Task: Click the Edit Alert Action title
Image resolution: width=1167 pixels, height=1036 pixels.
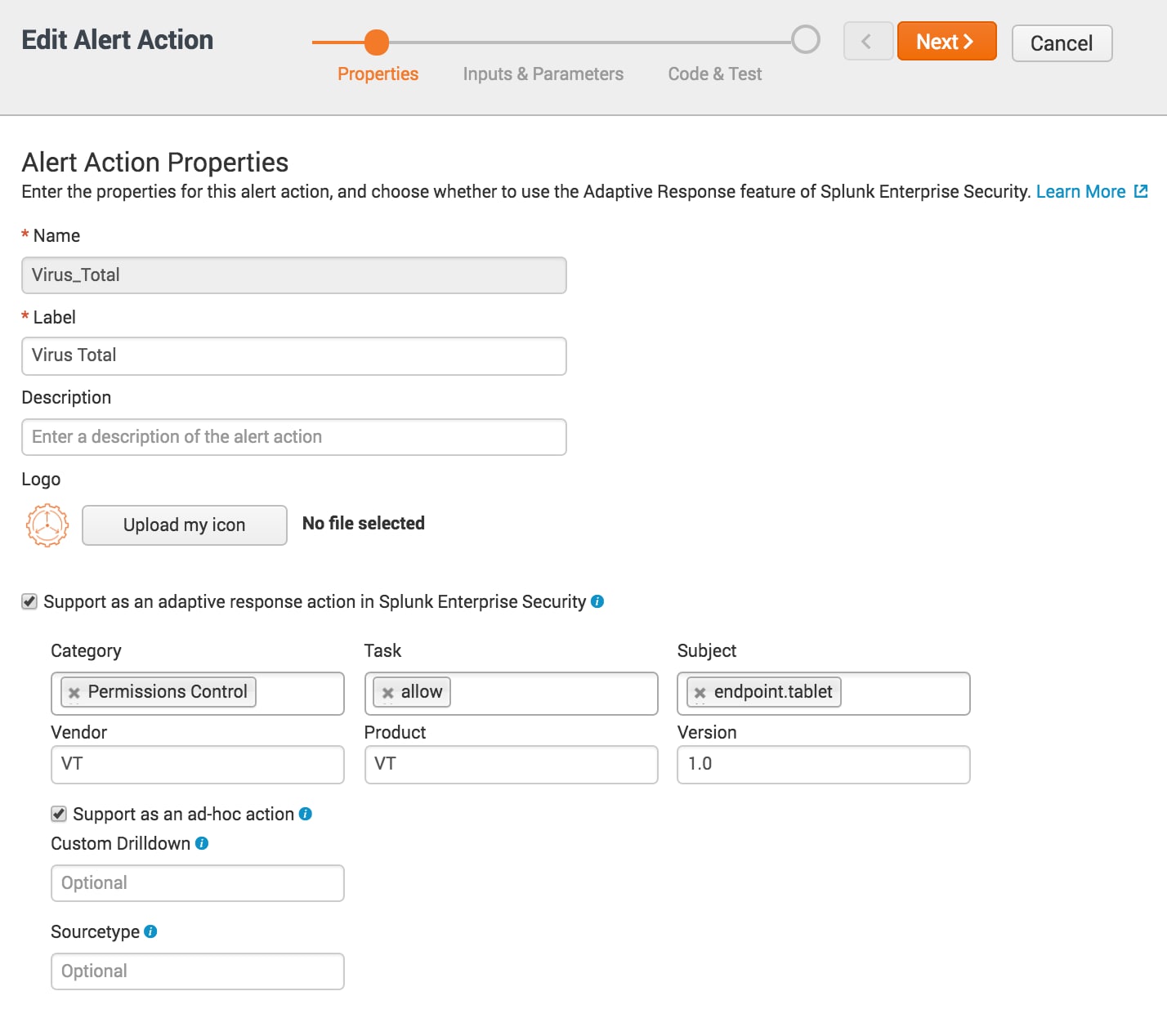Action: click(x=118, y=40)
